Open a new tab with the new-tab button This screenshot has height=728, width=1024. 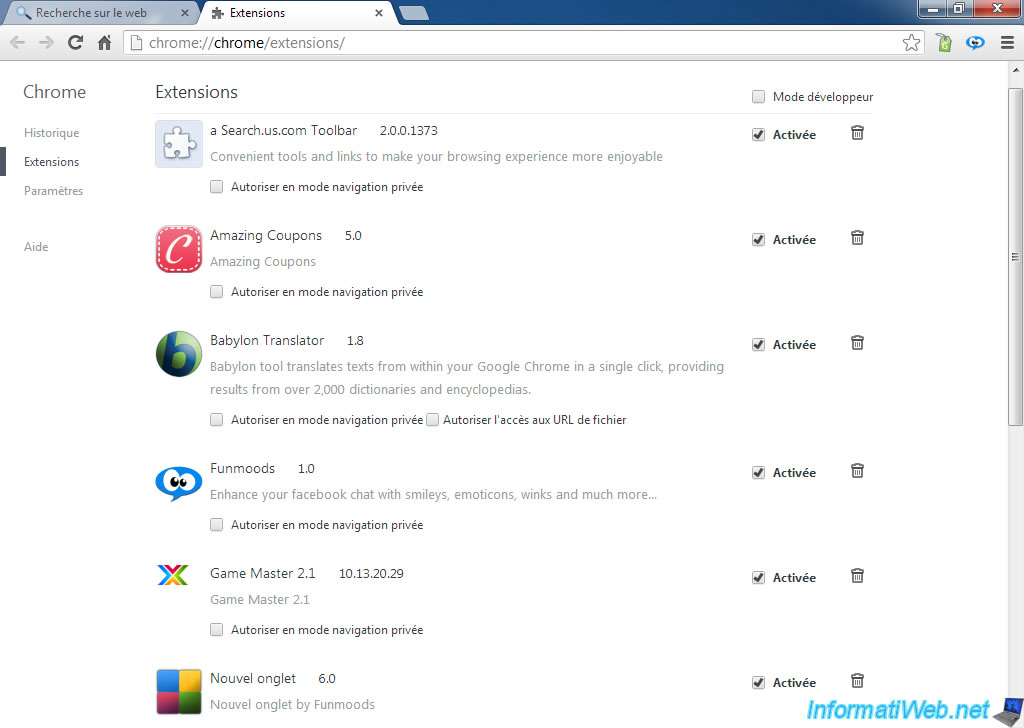click(x=413, y=13)
